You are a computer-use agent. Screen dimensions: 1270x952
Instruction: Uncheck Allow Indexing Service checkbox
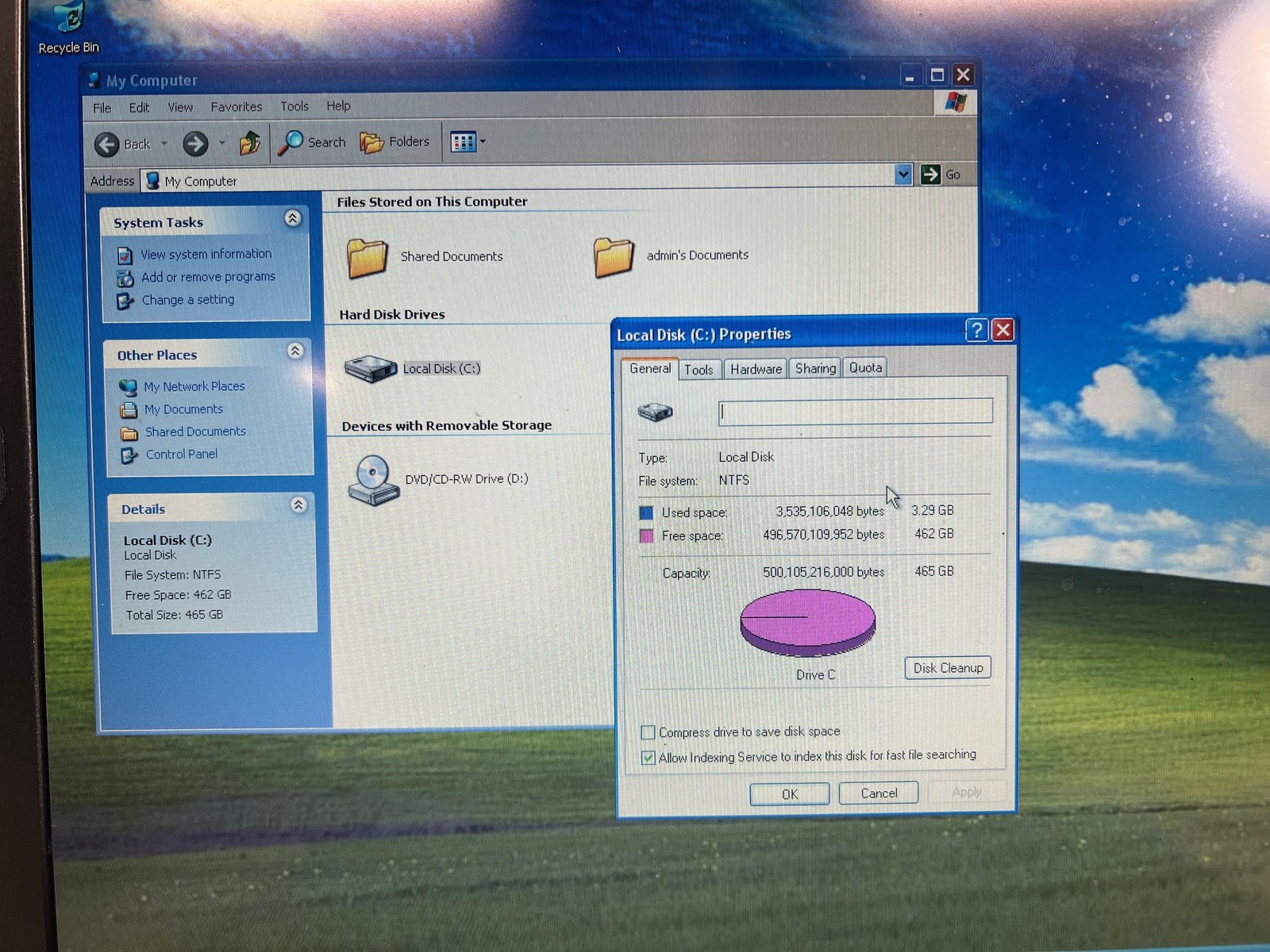(648, 758)
